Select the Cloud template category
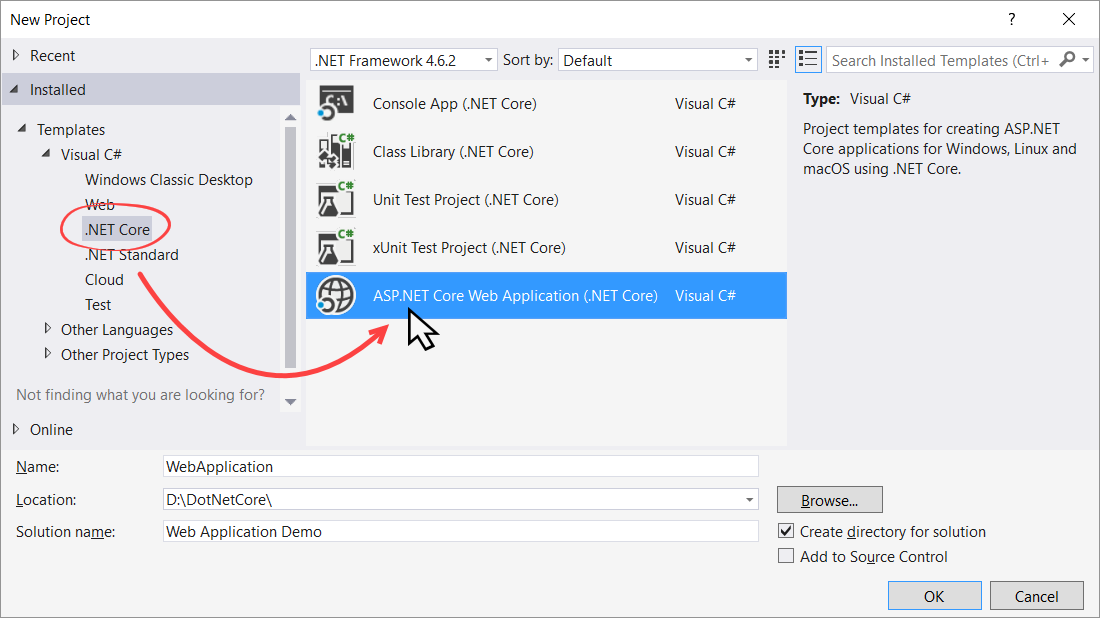This screenshot has width=1100, height=618. tap(104, 280)
